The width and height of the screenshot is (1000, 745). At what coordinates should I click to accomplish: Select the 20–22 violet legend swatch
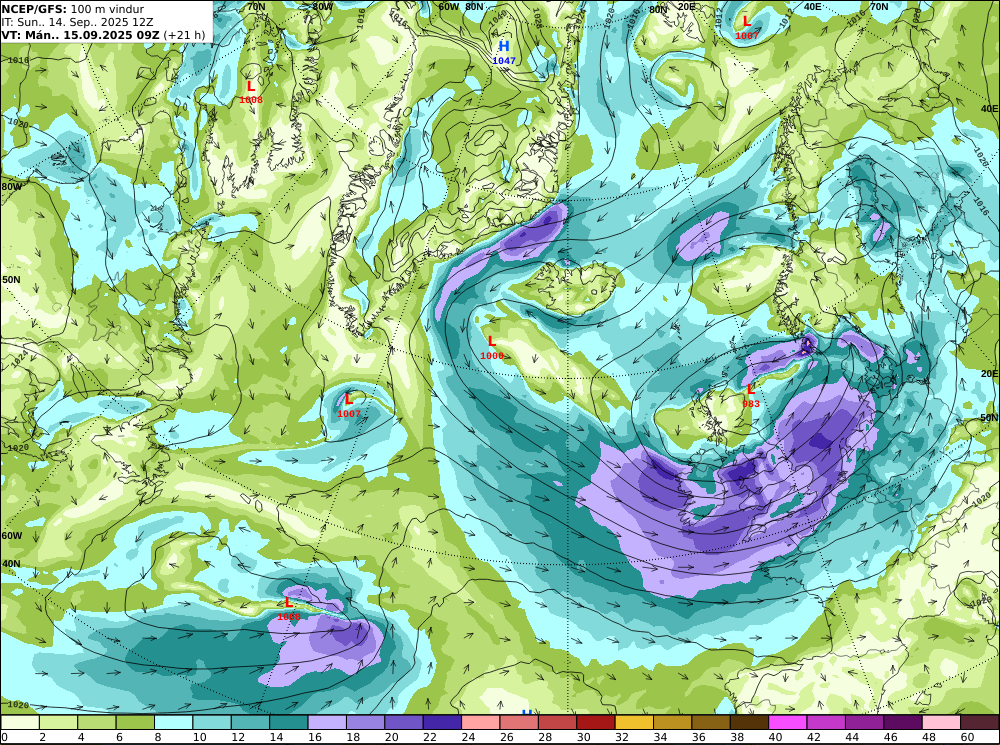click(404, 722)
